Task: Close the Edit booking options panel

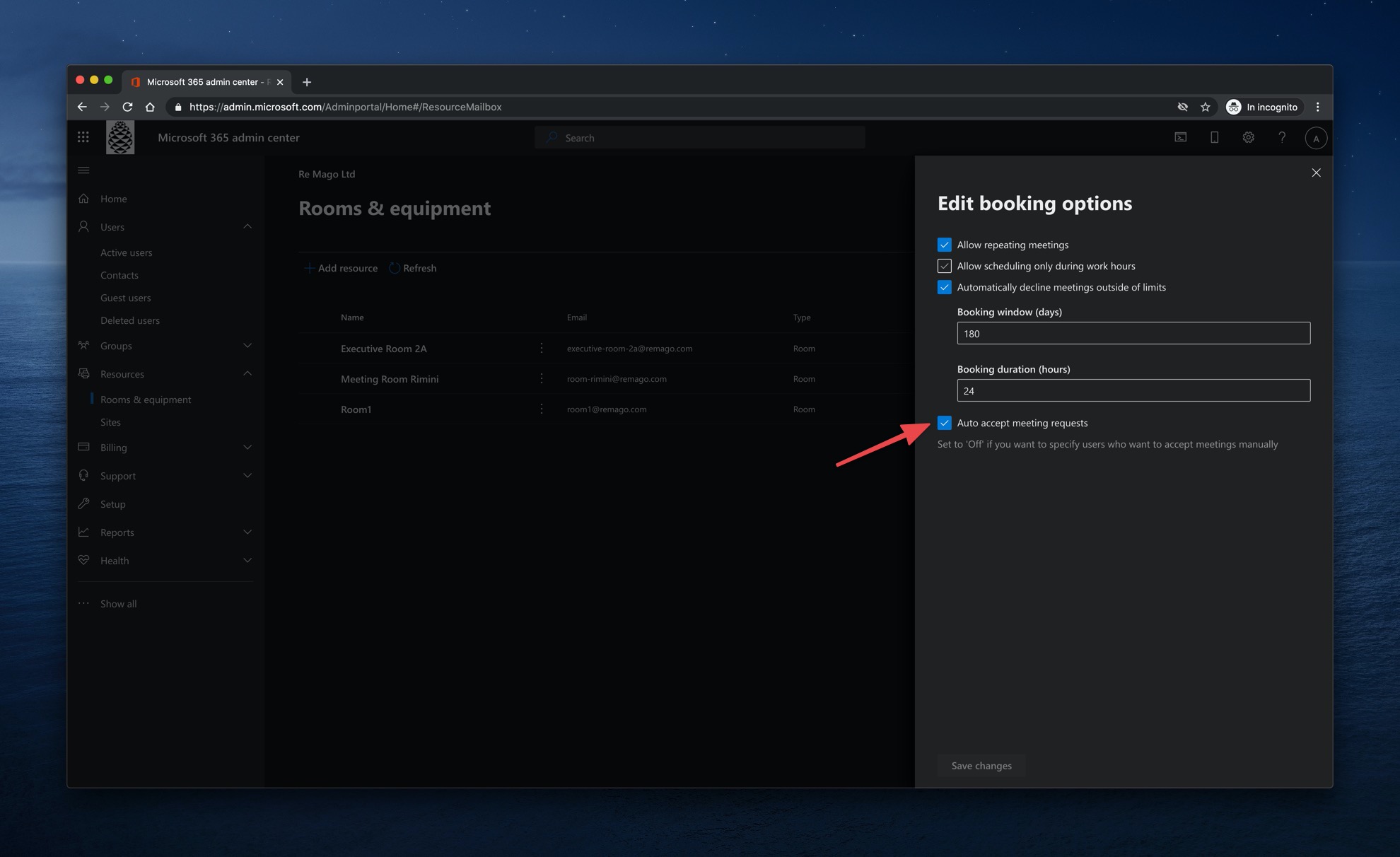Action: click(1316, 173)
